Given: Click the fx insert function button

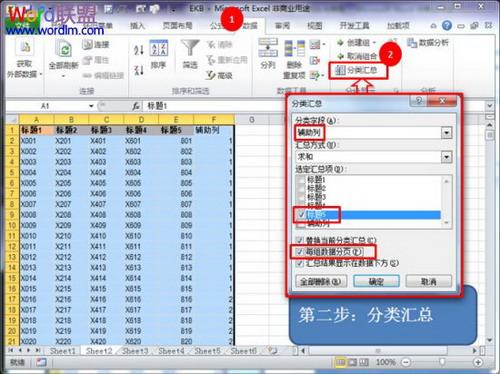Looking at the screenshot, I should 136,106.
